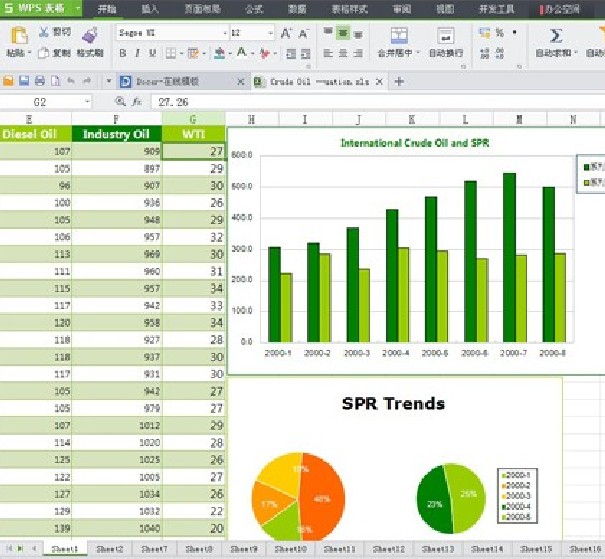This screenshot has height=559, width=605.
Task: Click the Save icon in quick access bar
Action: (x=24, y=81)
